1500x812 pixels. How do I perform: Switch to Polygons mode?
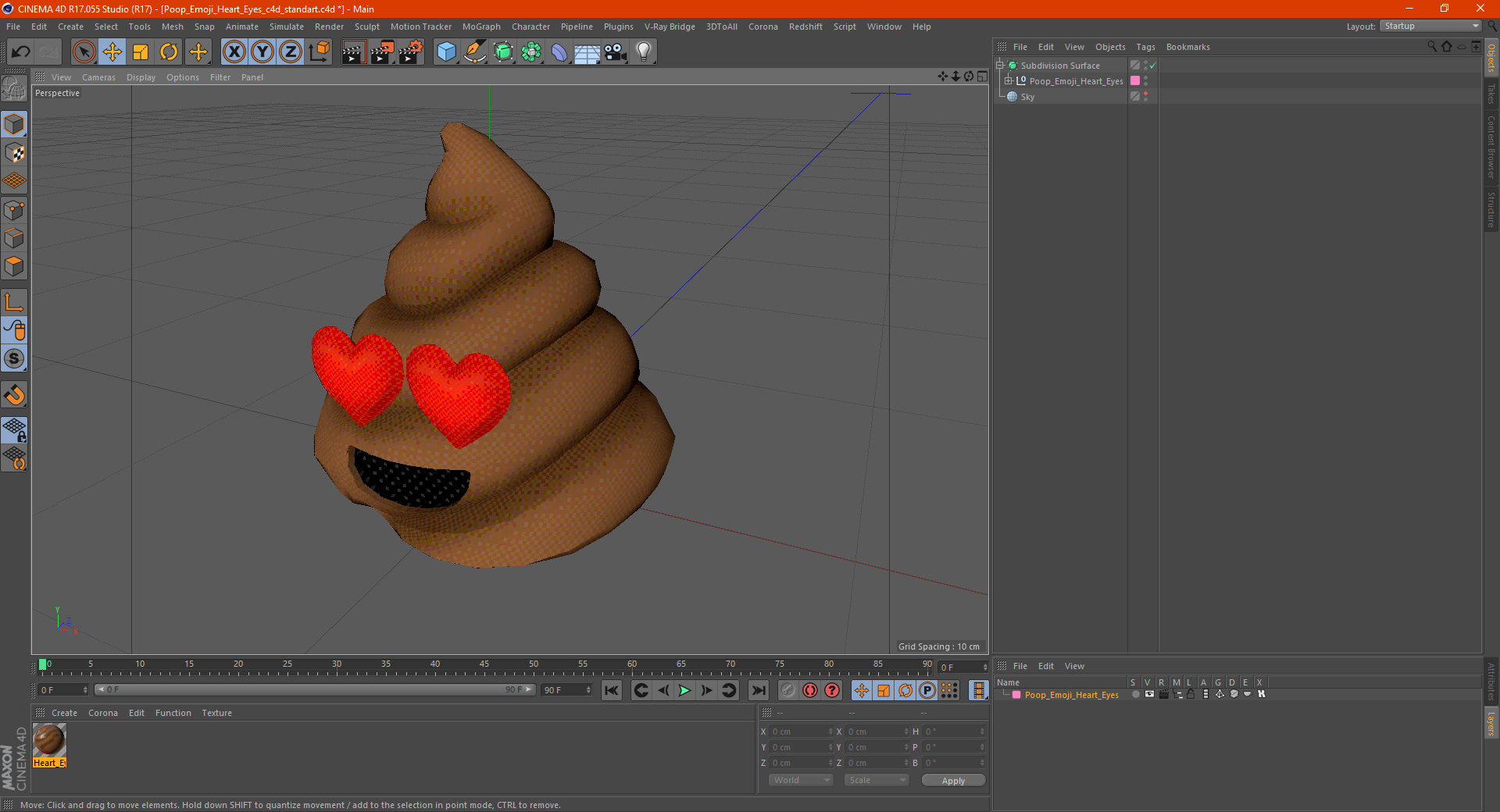(14, 266)
